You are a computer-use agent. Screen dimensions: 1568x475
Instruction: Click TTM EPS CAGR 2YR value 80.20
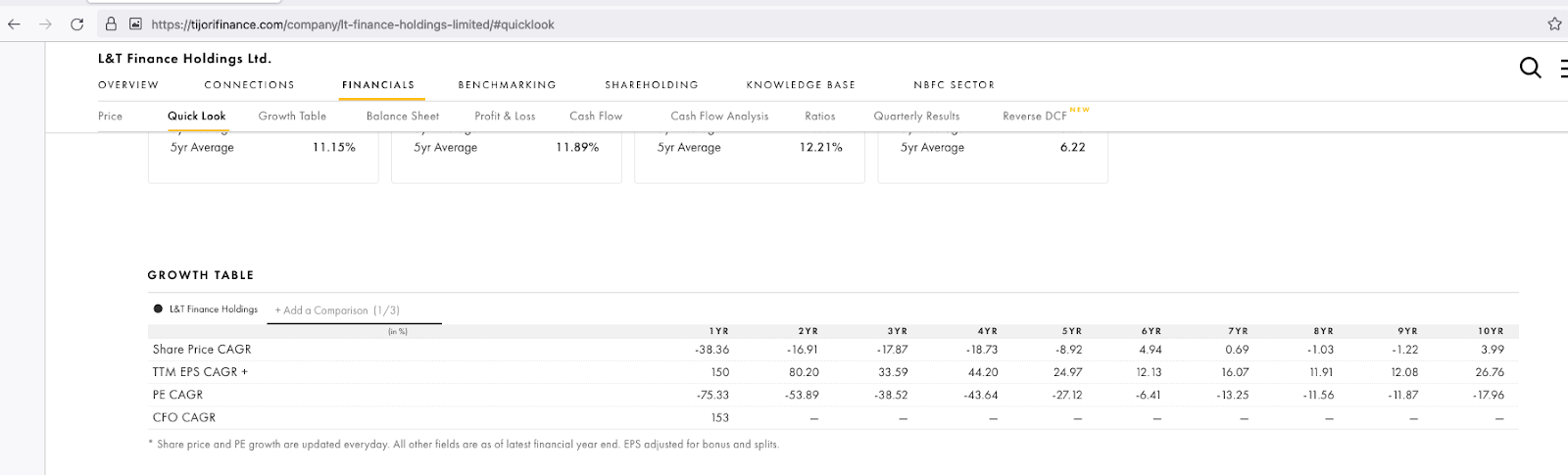click(x=804, y=372)
